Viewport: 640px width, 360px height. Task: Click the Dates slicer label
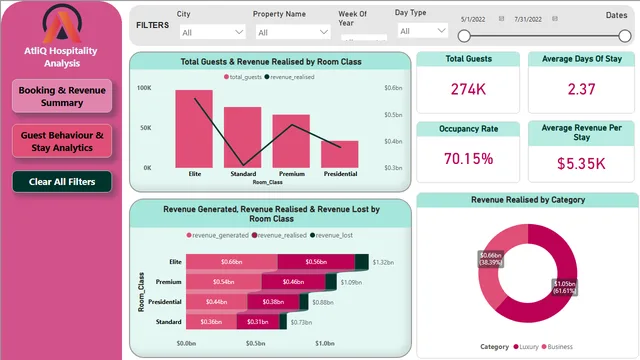(616, 15)
